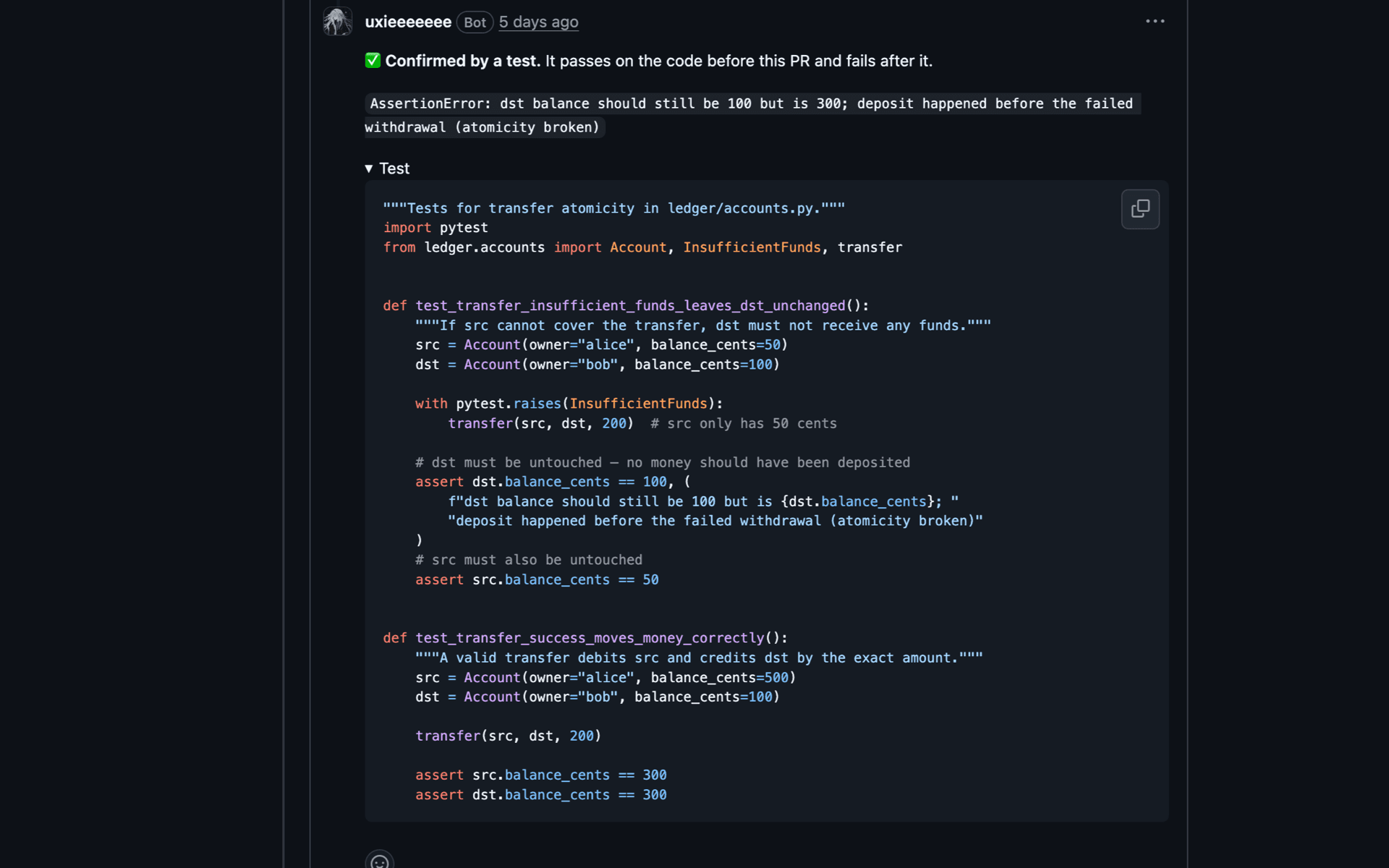Click the 'balance_cents=500' alice account line
The image size is (1389, 868).
[x=606, y=677]
